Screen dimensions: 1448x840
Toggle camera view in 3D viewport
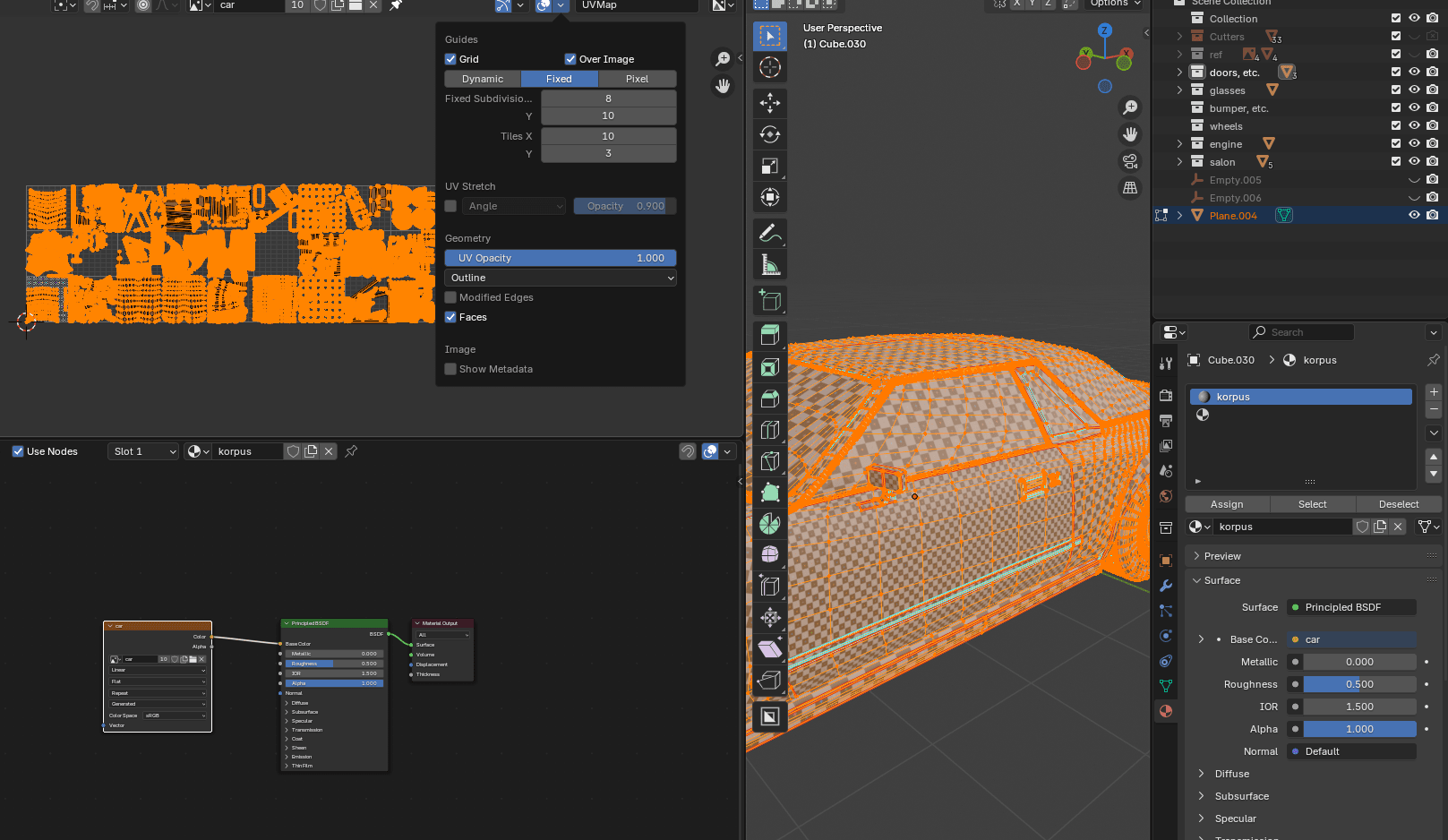click(1130, 161)
